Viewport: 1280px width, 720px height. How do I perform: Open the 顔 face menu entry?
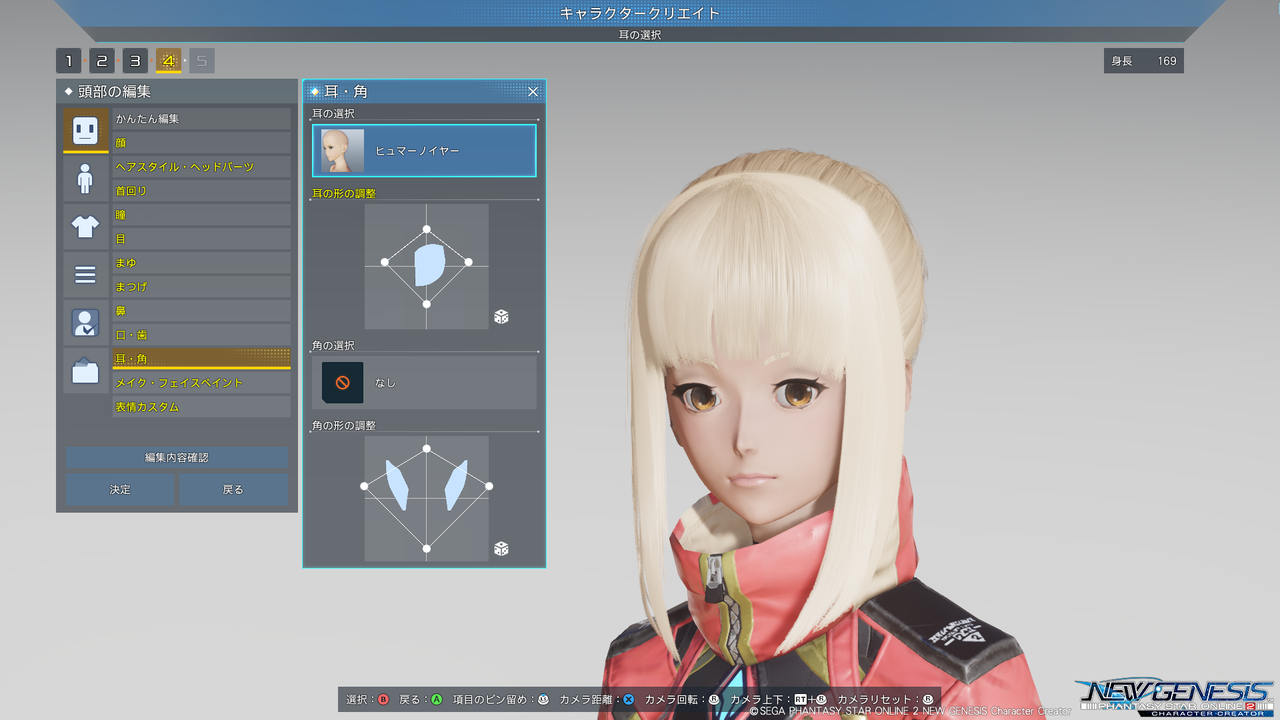[x=201, y=143]
